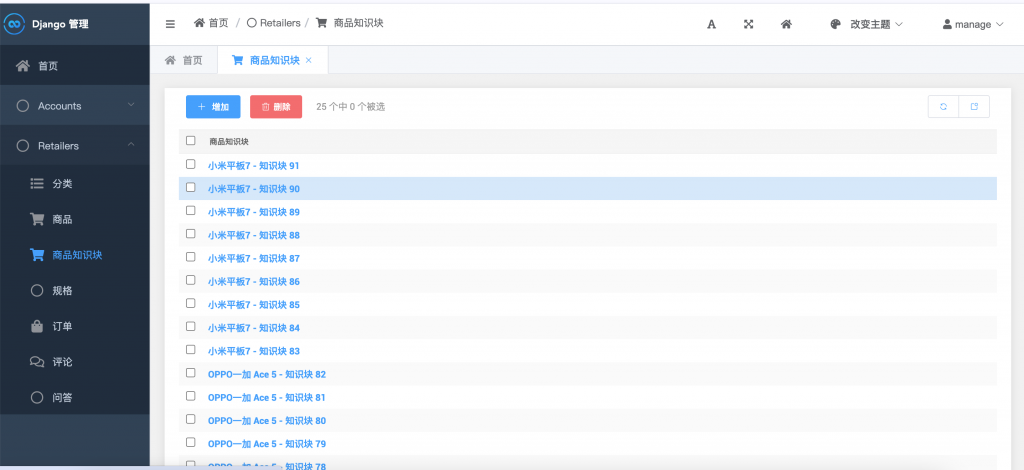Open list in new window icon
The image size is (1024, 470).
coord(974,106)
